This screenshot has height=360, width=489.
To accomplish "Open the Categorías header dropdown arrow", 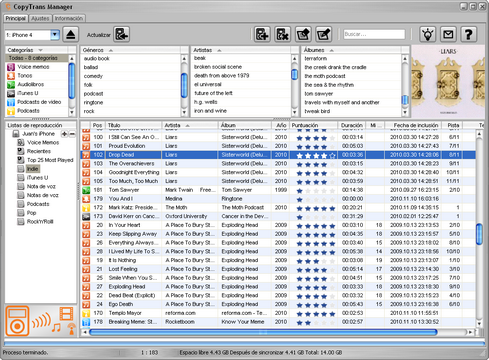I will point(41,50).
